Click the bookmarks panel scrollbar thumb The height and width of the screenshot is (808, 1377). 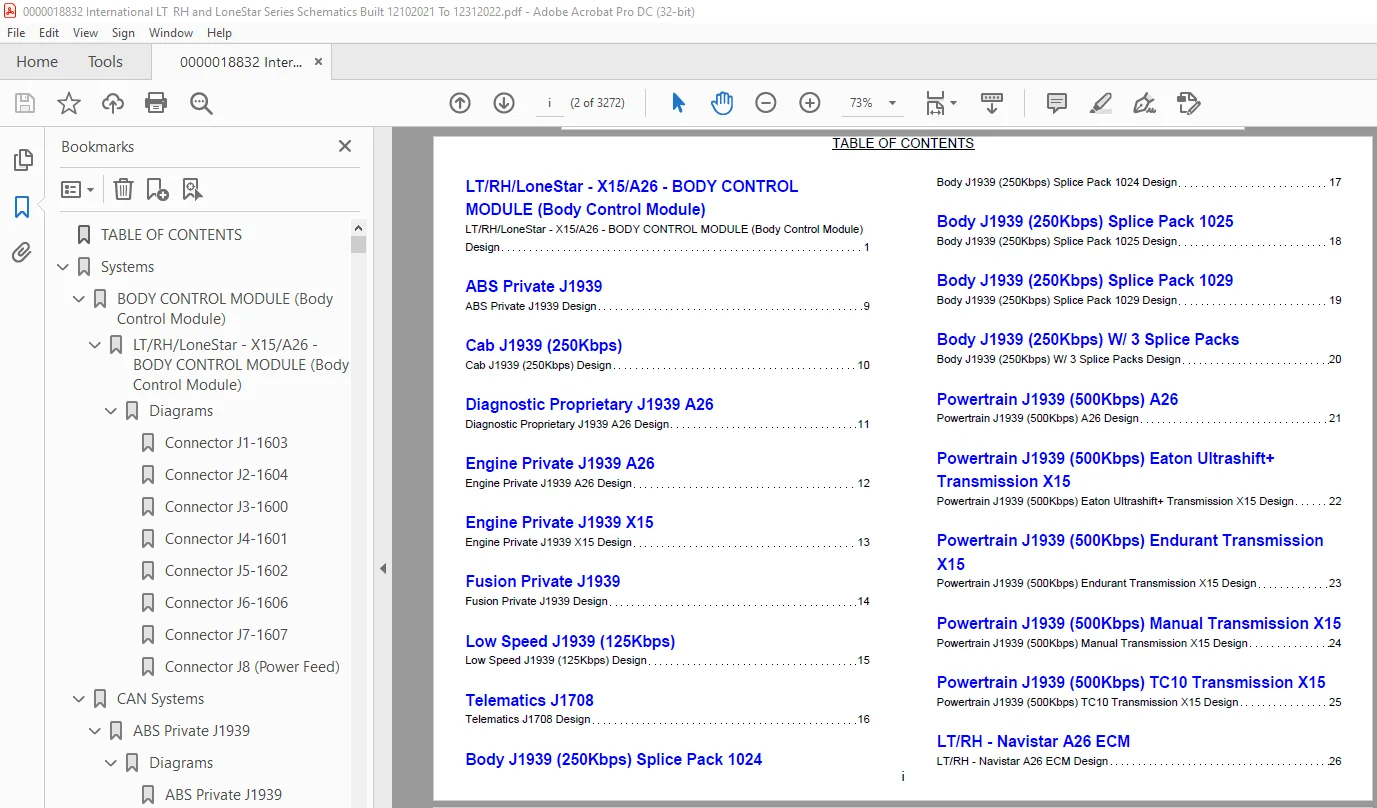coord(358,245)
